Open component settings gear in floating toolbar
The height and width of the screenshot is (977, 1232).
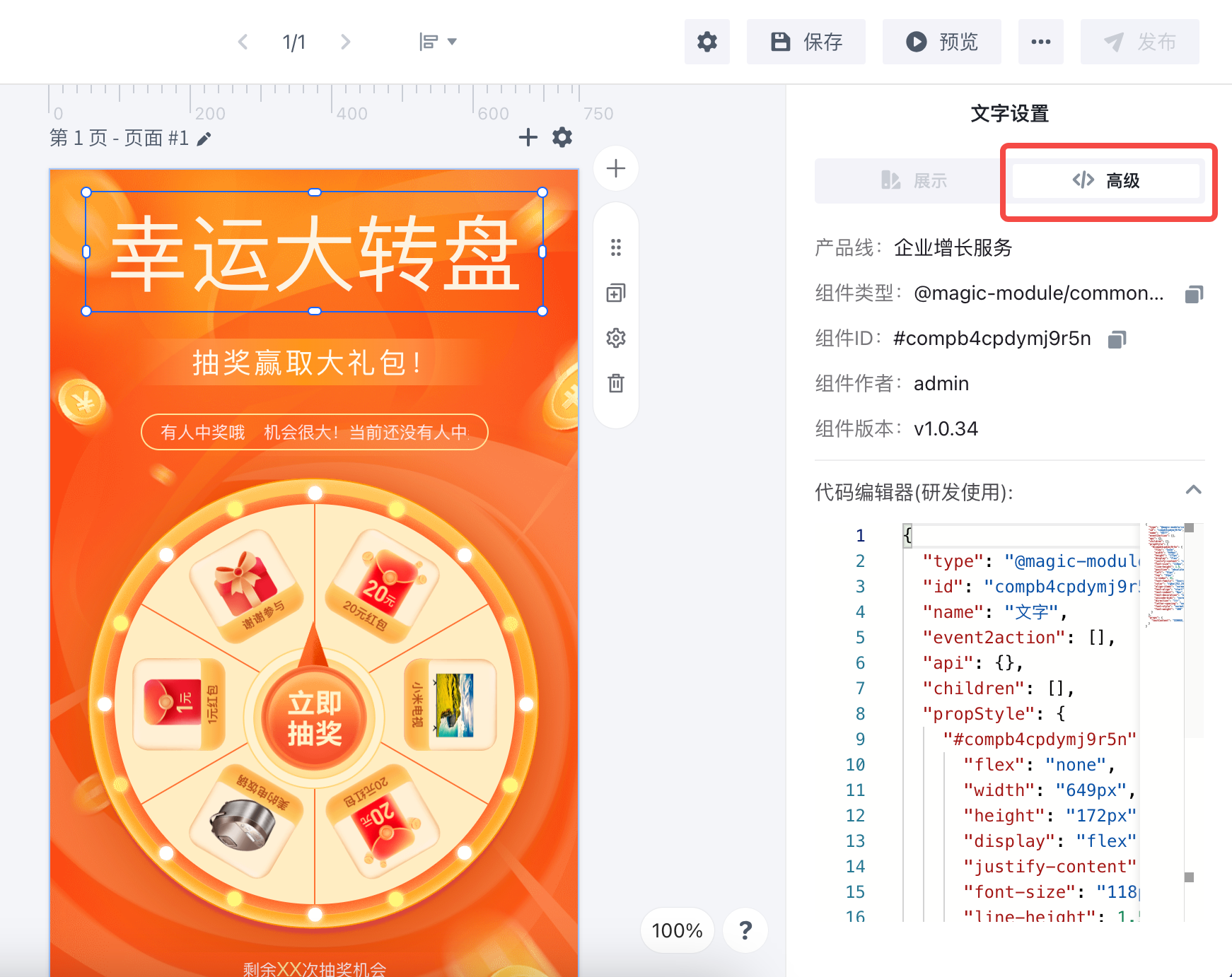tap(616, 338)
